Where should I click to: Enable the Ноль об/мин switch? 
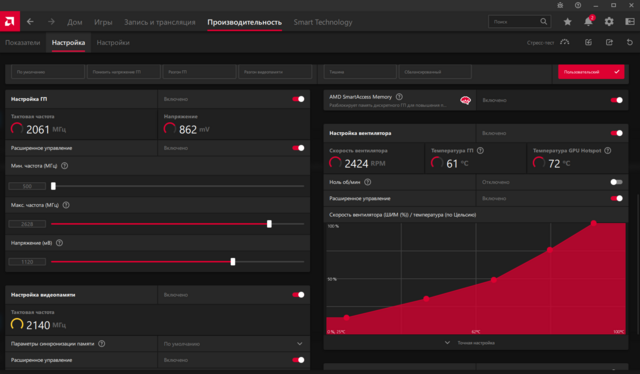tap(616, 182)
